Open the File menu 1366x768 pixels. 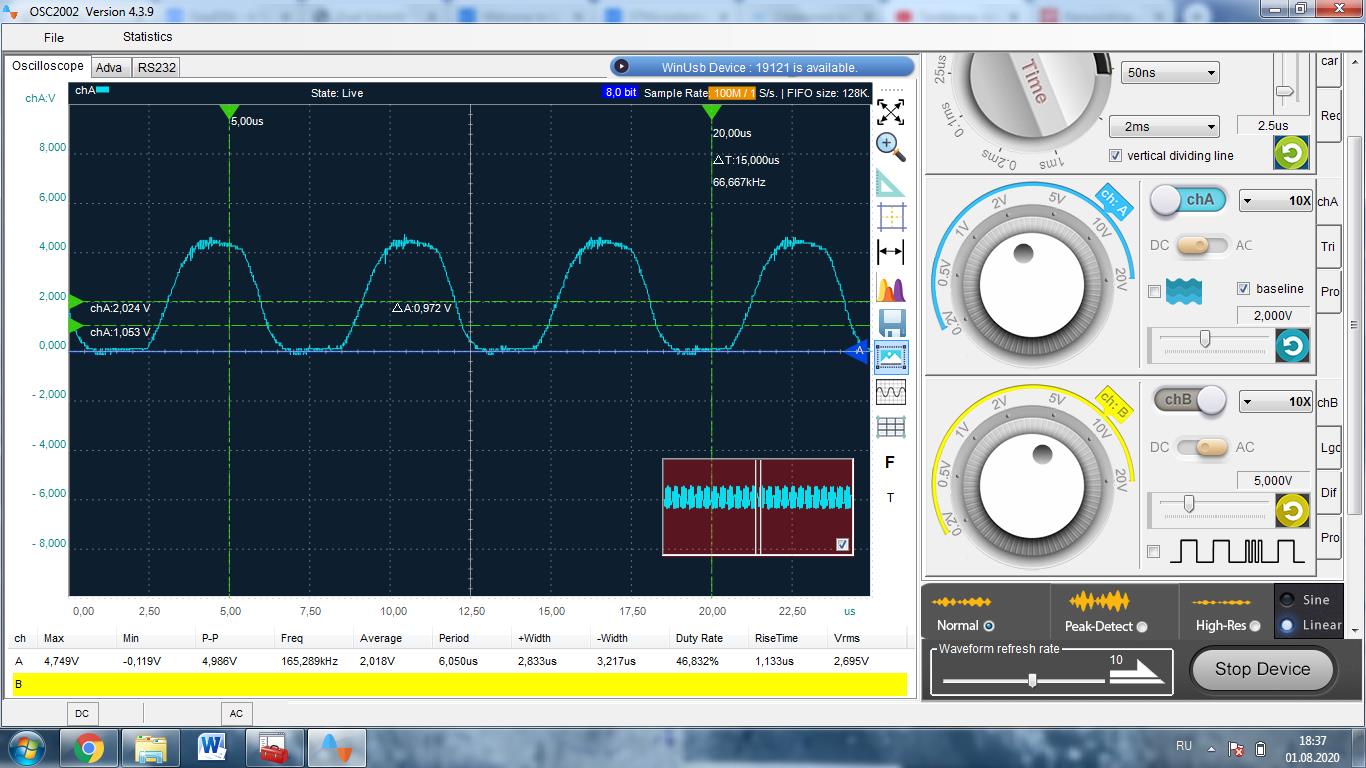tap(54, 37)
